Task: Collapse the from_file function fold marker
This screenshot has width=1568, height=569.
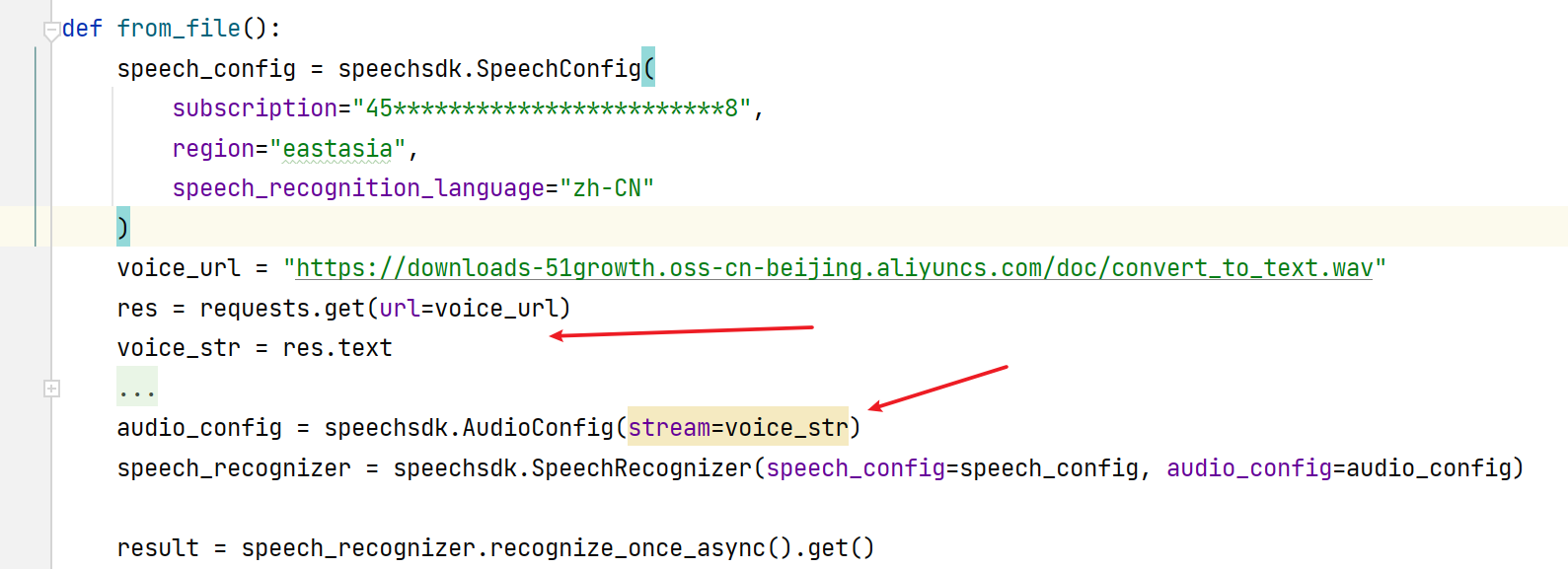Action: click(51, 32)
